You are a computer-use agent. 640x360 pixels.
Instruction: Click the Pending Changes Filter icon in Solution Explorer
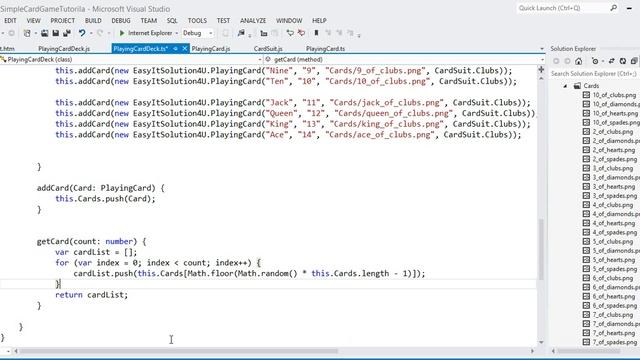pyautogui.click(x=595, y=61)
